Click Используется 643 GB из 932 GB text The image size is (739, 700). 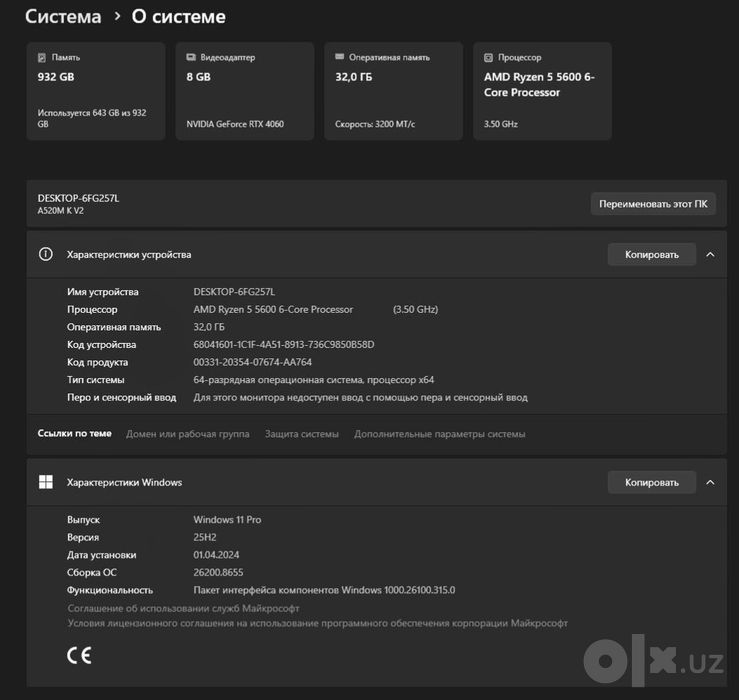point(92,118)
